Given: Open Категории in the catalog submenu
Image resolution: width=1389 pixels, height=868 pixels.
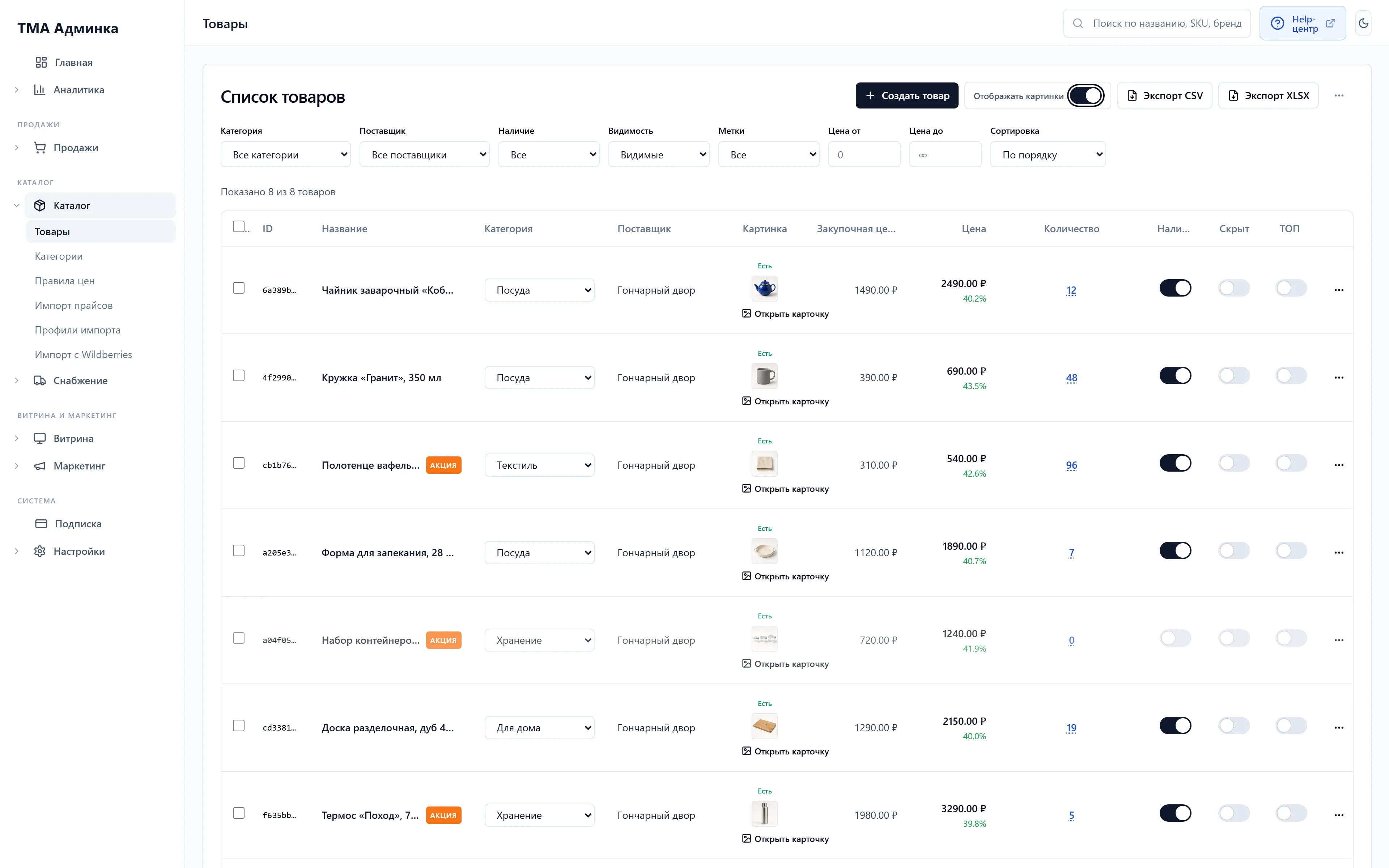Looking at the screenshot, I should [59, 256].
